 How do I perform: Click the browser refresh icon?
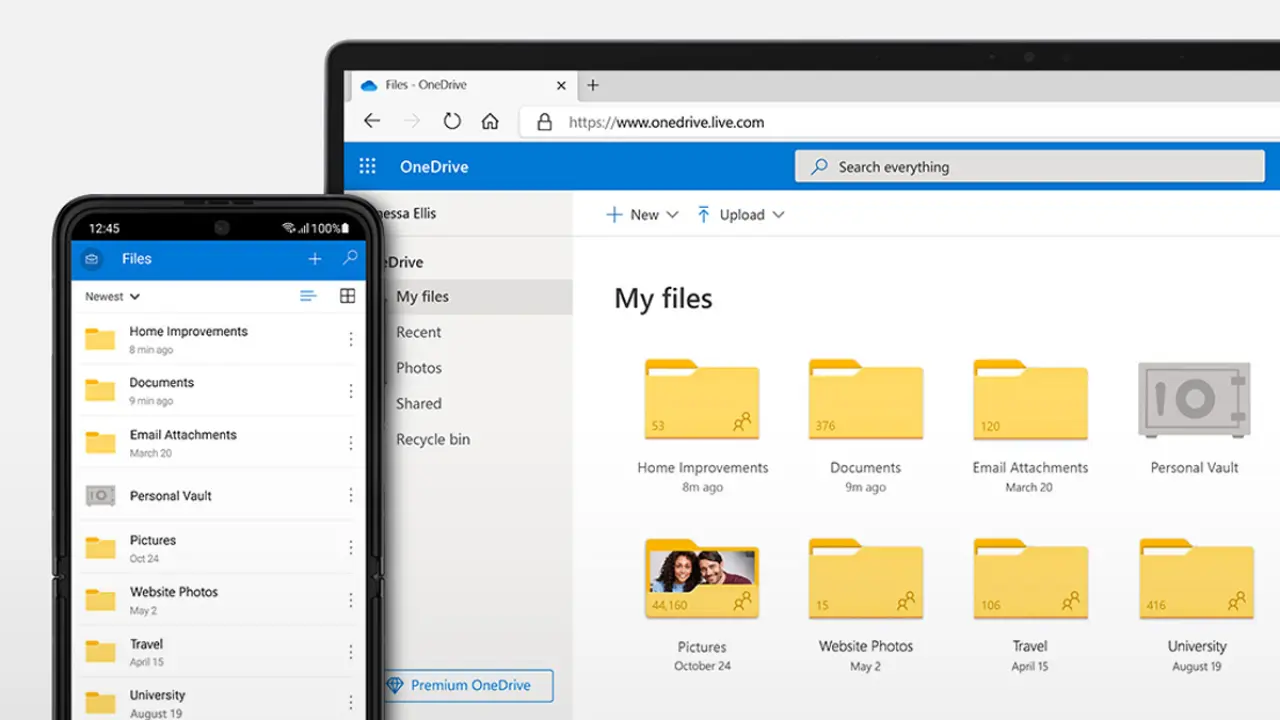452,121
